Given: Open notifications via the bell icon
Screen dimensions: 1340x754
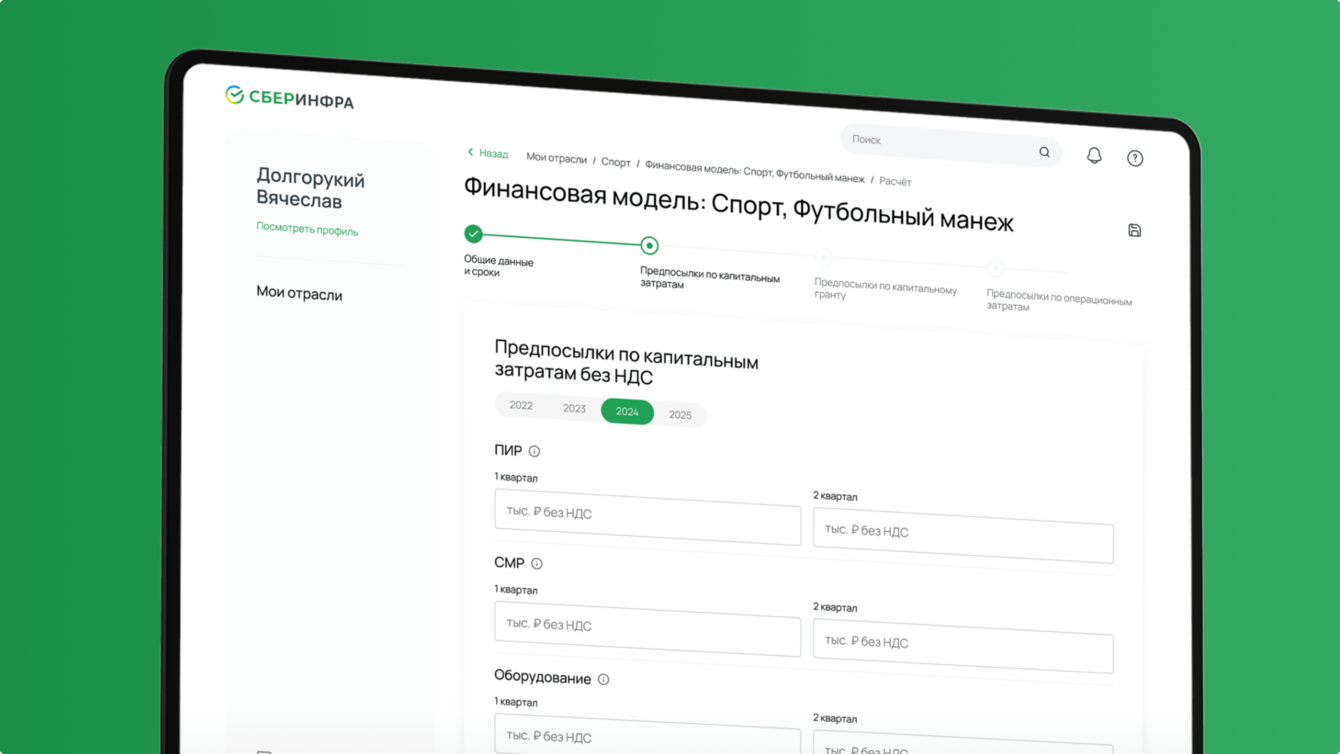Looking at the screenshot, I should [x=1093, y=155].
